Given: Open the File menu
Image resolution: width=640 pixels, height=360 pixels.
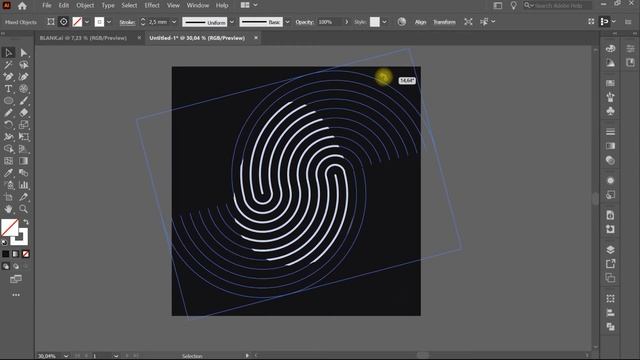Looking at the screenshot, I should pyautogui.click(x=47, y=5).
